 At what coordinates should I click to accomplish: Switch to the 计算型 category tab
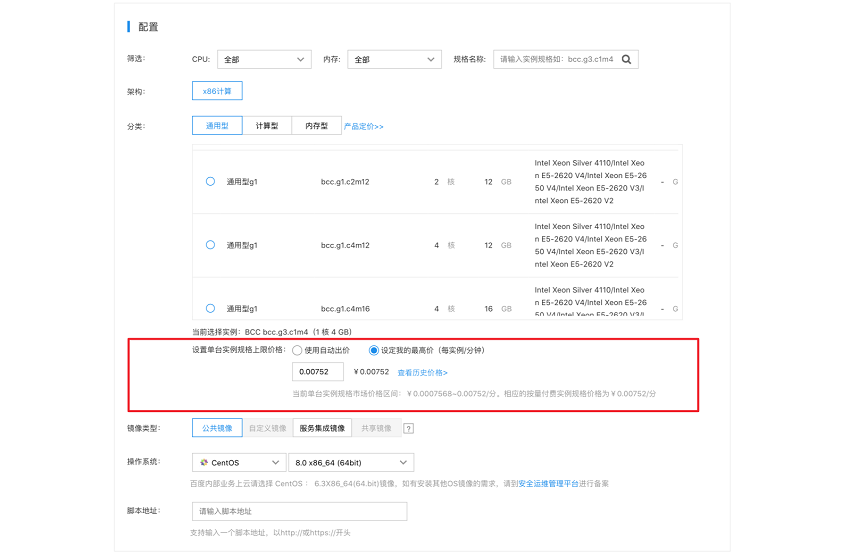click(267, 126)
